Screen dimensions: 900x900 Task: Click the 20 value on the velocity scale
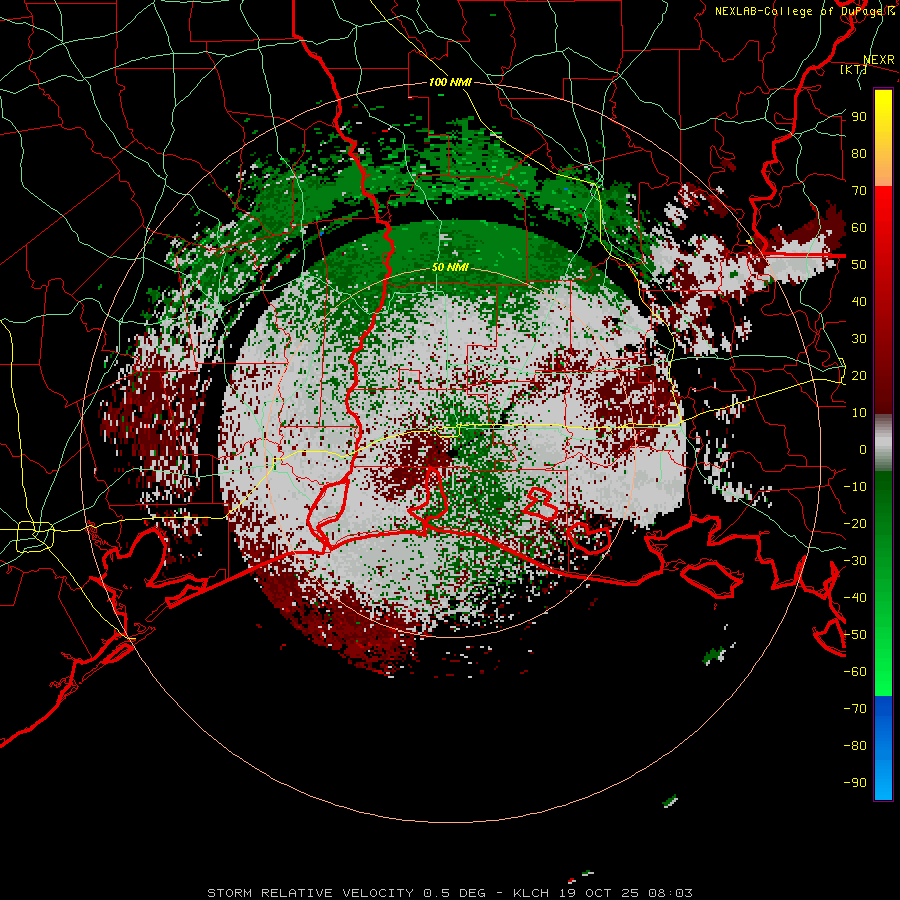pyautogui.click(x=859, y=376)
